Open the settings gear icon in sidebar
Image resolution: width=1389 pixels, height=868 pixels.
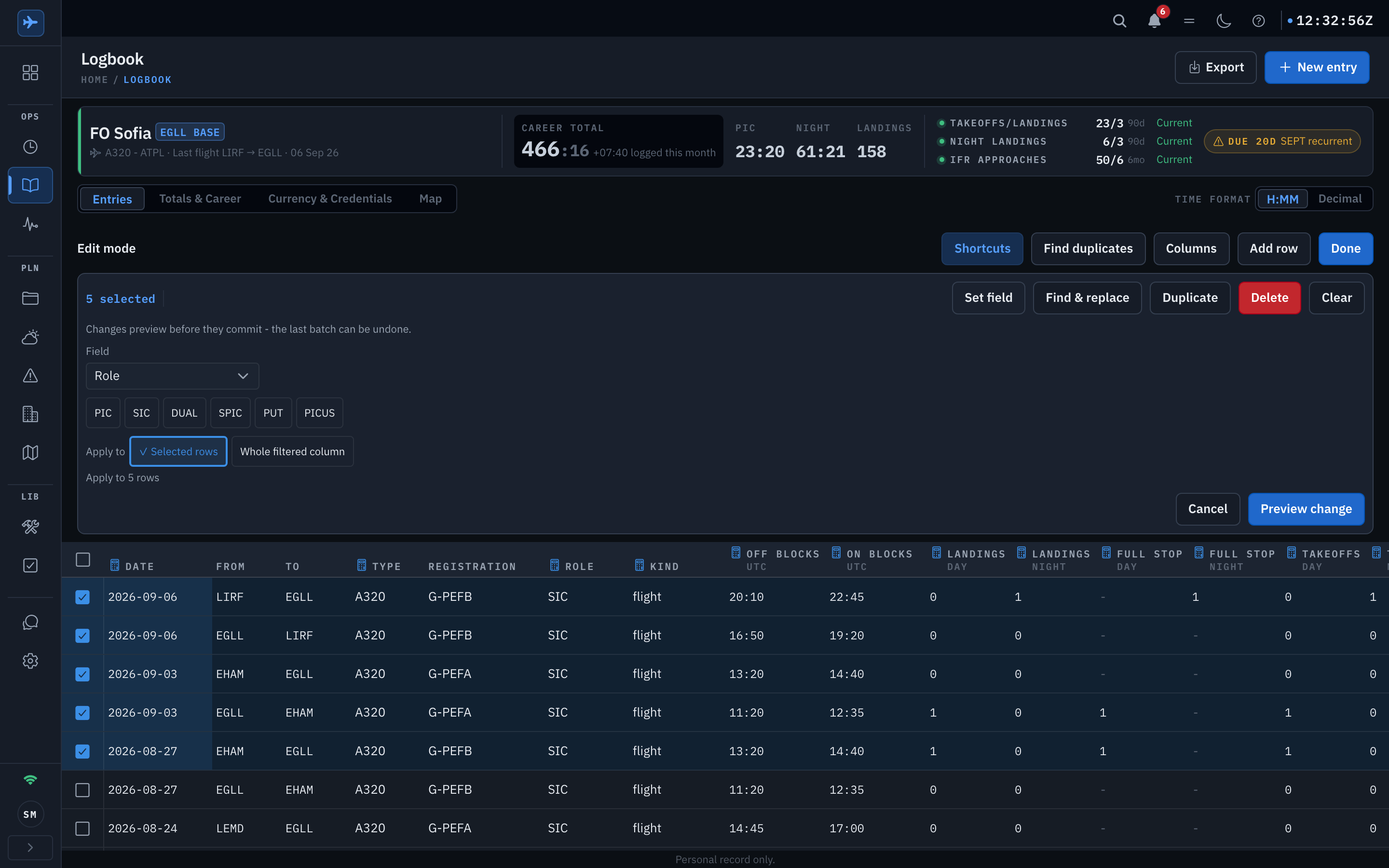click(30, 661)
